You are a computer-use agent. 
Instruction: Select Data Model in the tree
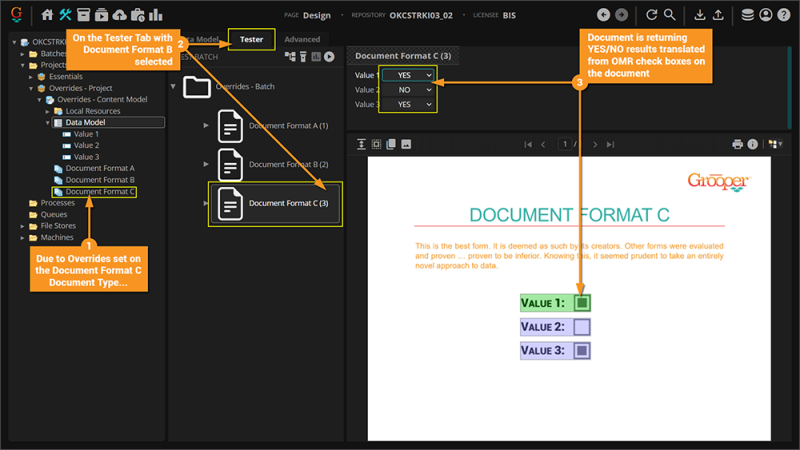pyautogui.click(x=108, y=122)
